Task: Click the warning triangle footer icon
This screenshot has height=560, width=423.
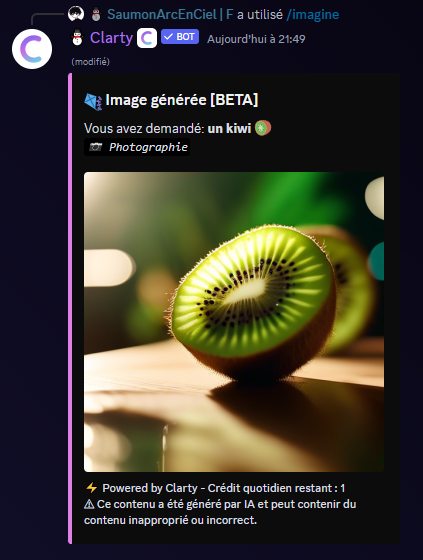Action: (89, 504)
